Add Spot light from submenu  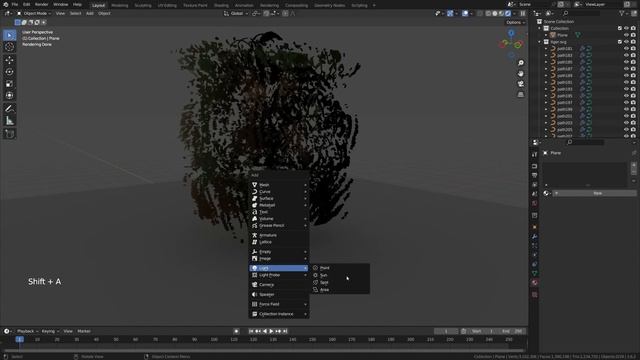tap(340, 282)
